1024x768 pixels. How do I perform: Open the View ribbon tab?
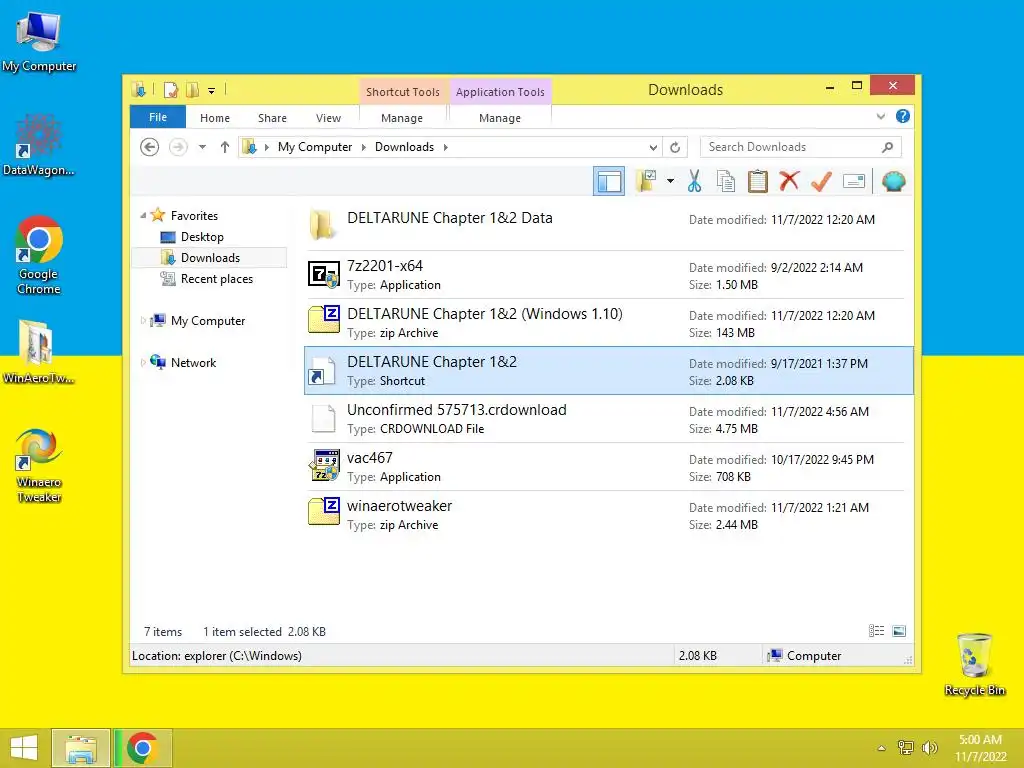[x=328, y=118]
